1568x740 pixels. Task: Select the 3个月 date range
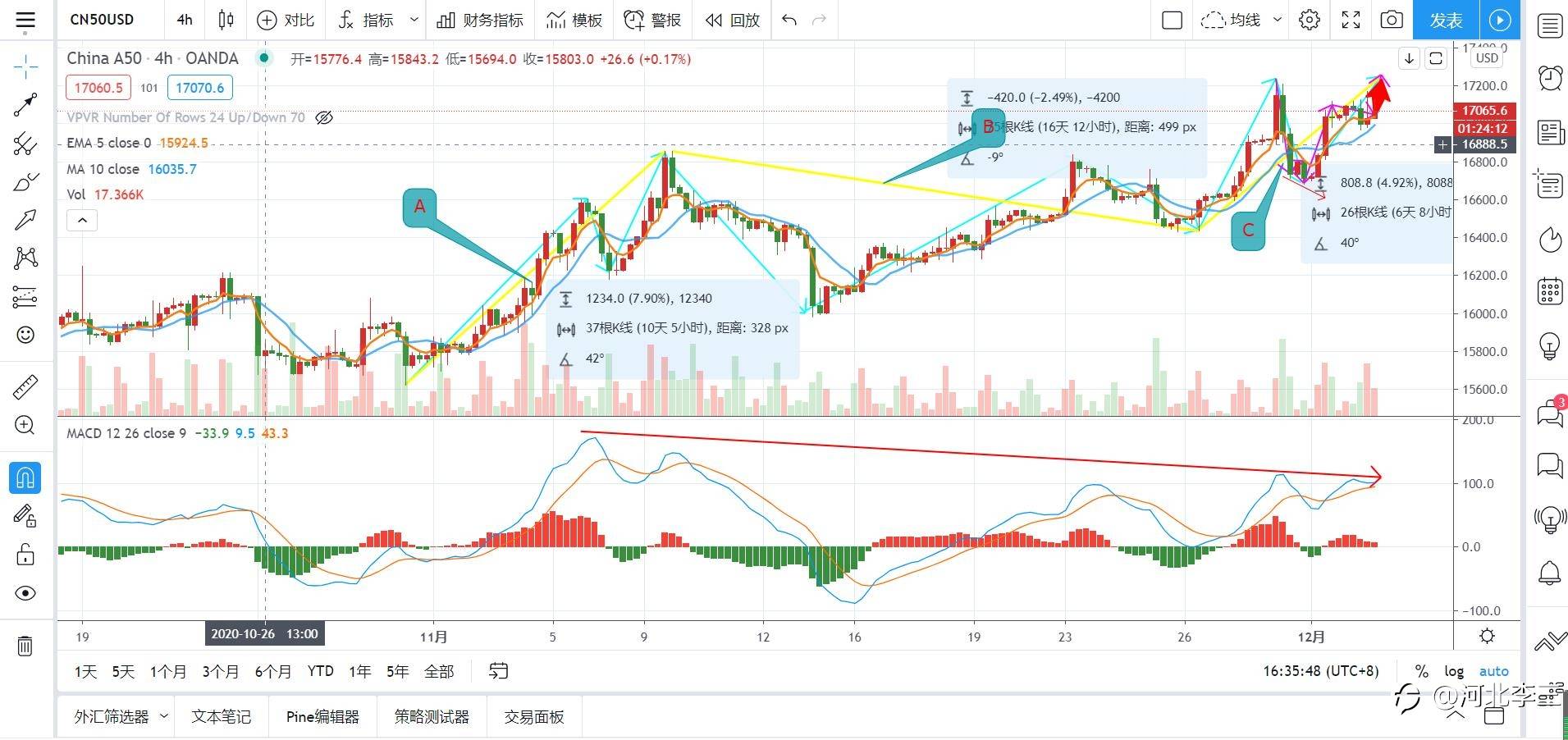221,671
